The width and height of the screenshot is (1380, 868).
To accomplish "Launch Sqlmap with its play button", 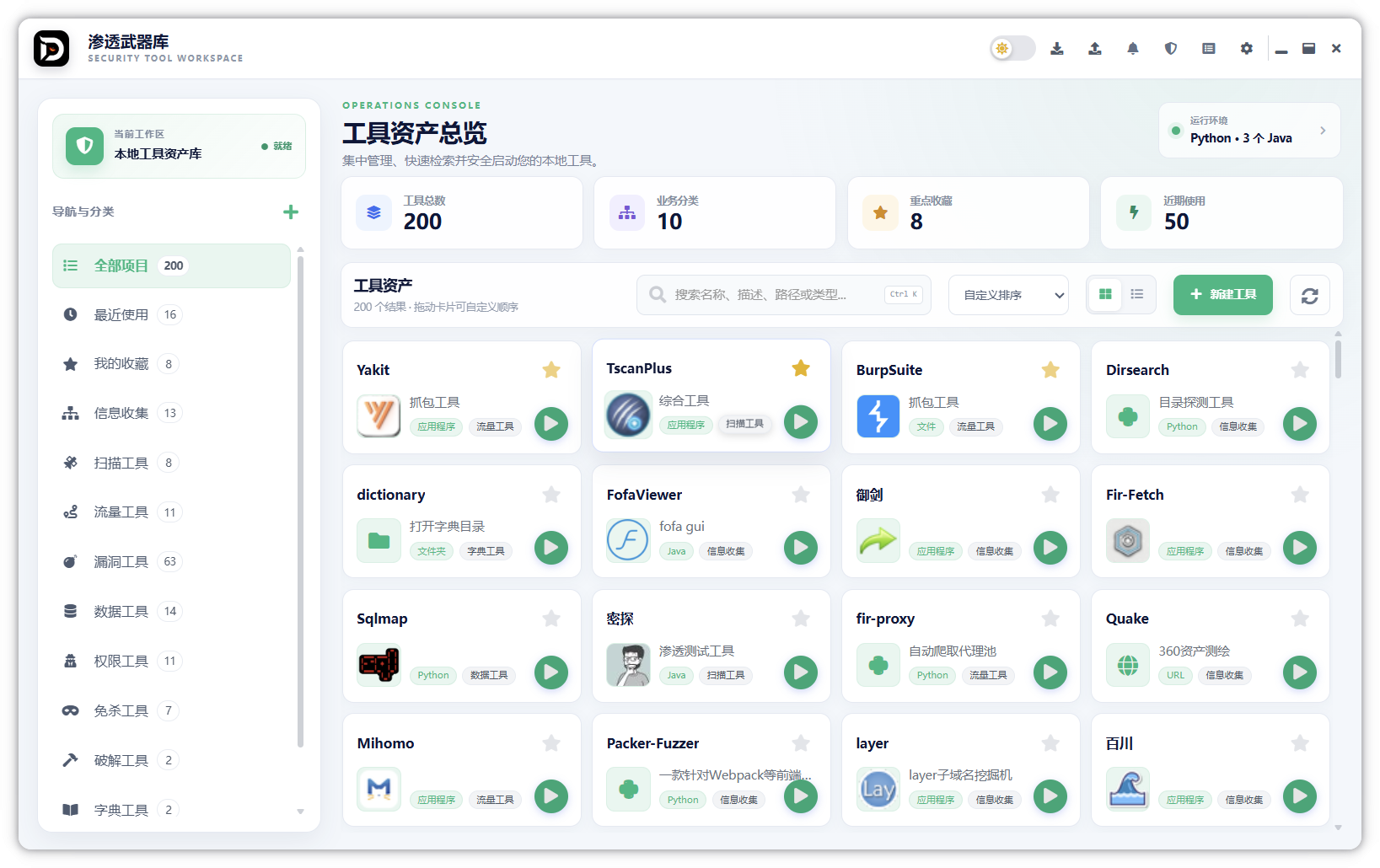I will [551, 672].
